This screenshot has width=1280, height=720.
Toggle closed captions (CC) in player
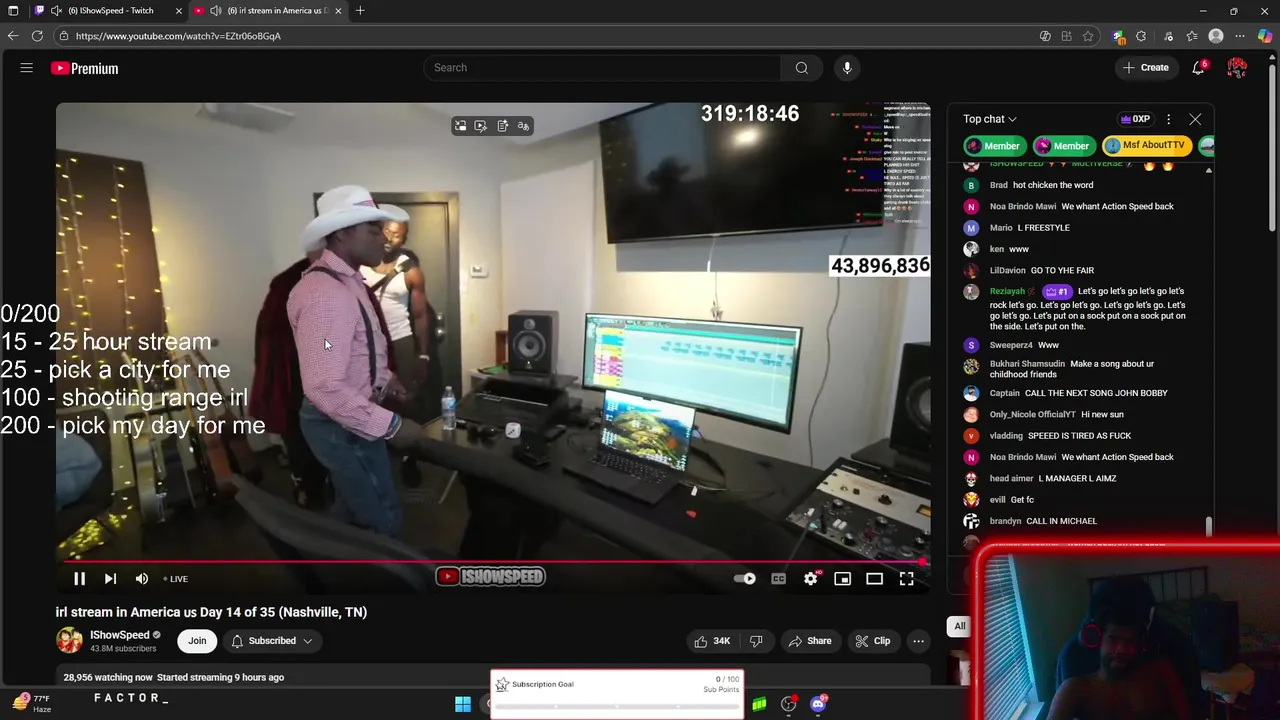coord(778,578)
